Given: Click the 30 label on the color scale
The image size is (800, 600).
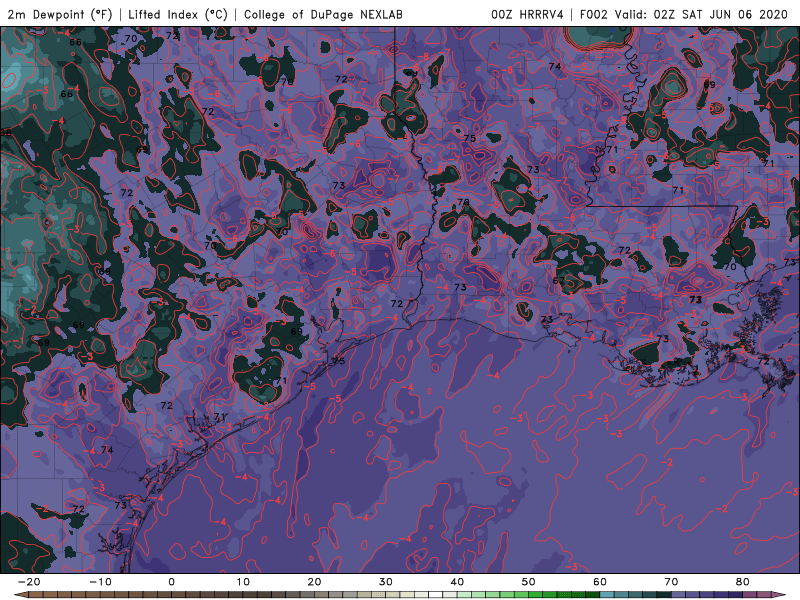Looking at the screenshot, I should tap(386, 582).
